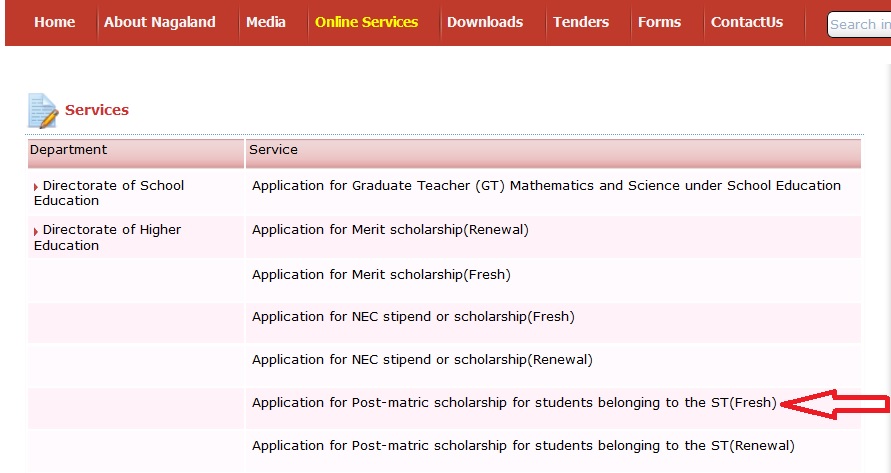Go to the Media menu
This screenshot has height=473, width=891.
coord(265,22)
